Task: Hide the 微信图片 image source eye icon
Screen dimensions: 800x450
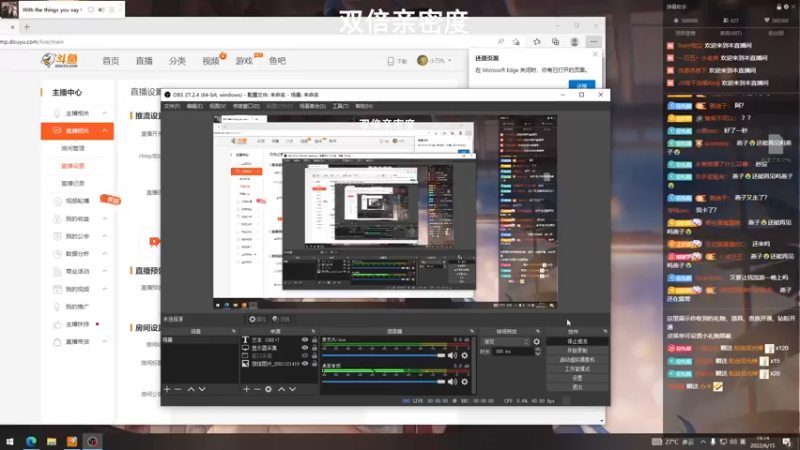Action: pos(305,364)
